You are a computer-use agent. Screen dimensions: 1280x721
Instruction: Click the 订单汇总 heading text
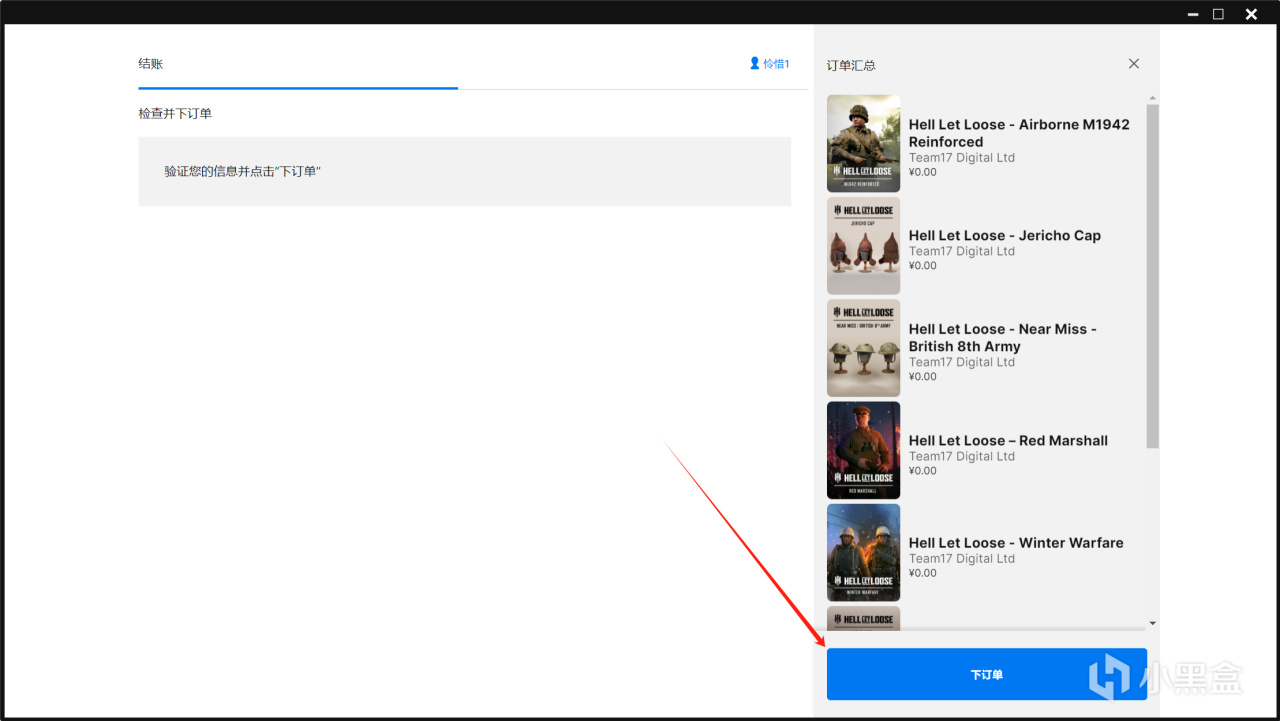(x=851, y=65)
